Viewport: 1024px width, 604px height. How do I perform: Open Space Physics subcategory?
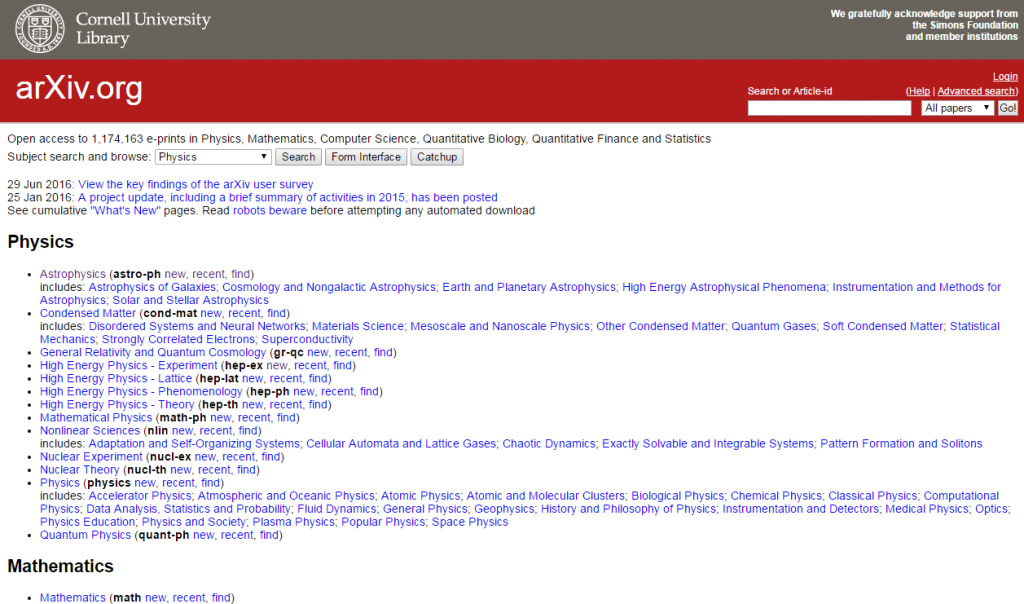pyautogui.click(x=470, y=522)
